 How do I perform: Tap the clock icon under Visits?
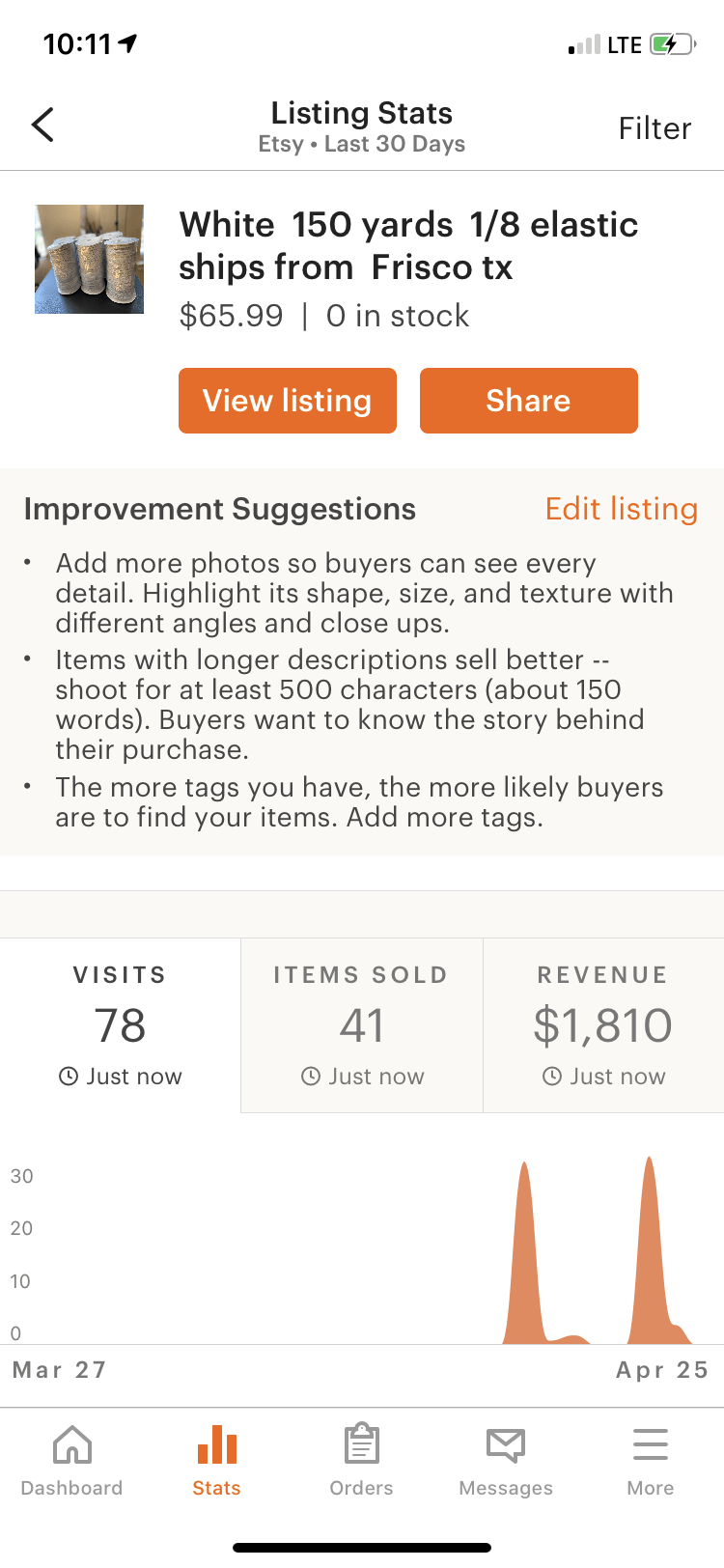point(69,1077)
